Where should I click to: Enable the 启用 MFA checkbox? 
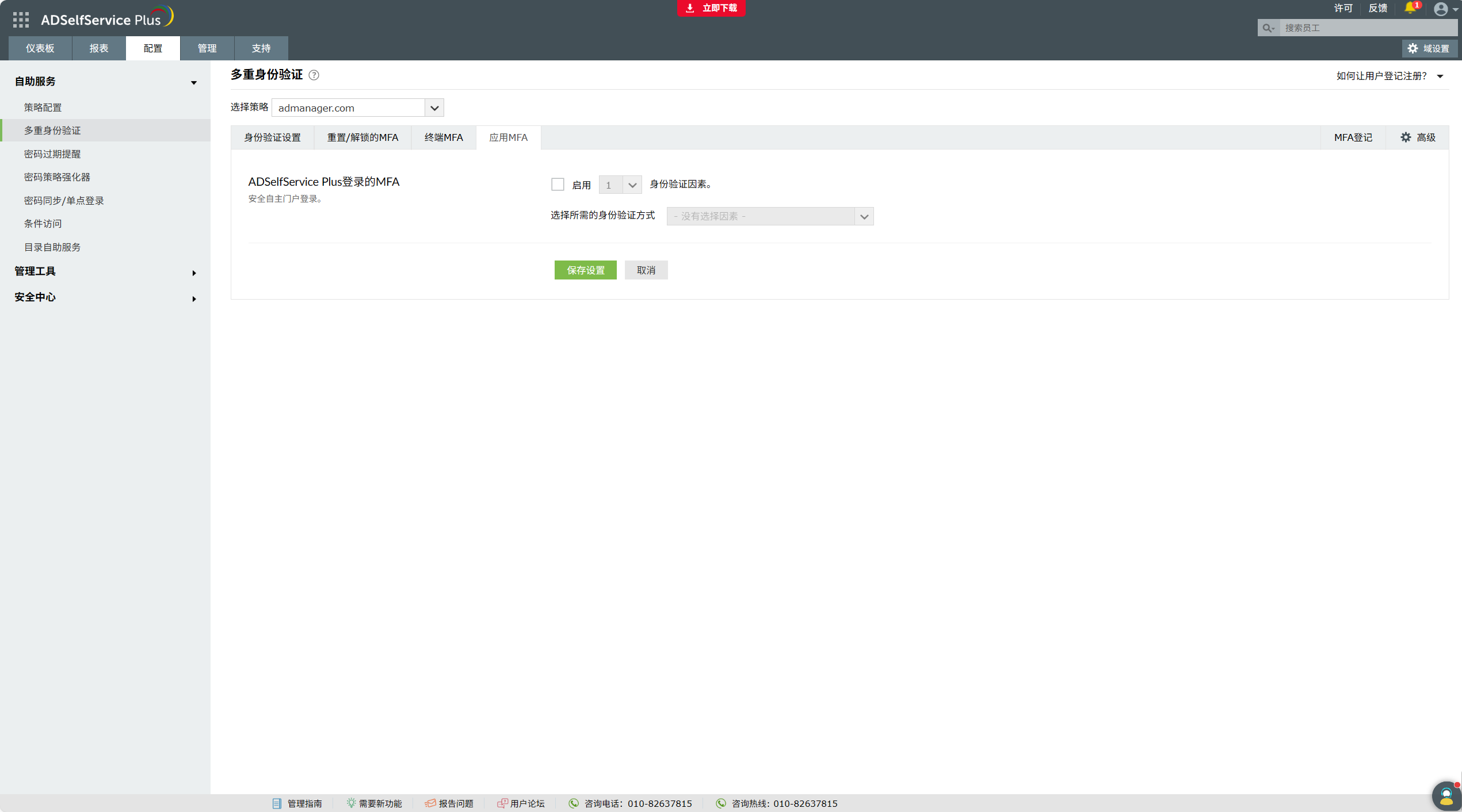pos(558,185)
